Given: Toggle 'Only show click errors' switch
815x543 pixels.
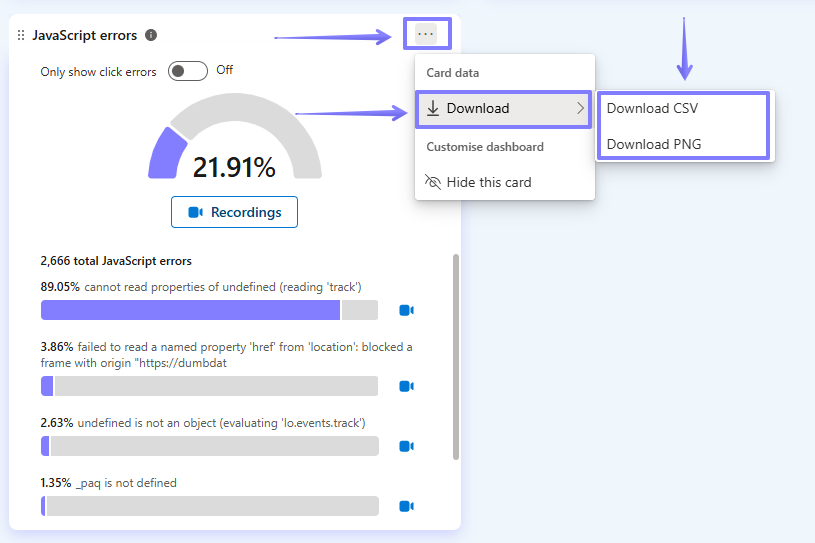Looking at the screenshot, I should tap(188, 71).
